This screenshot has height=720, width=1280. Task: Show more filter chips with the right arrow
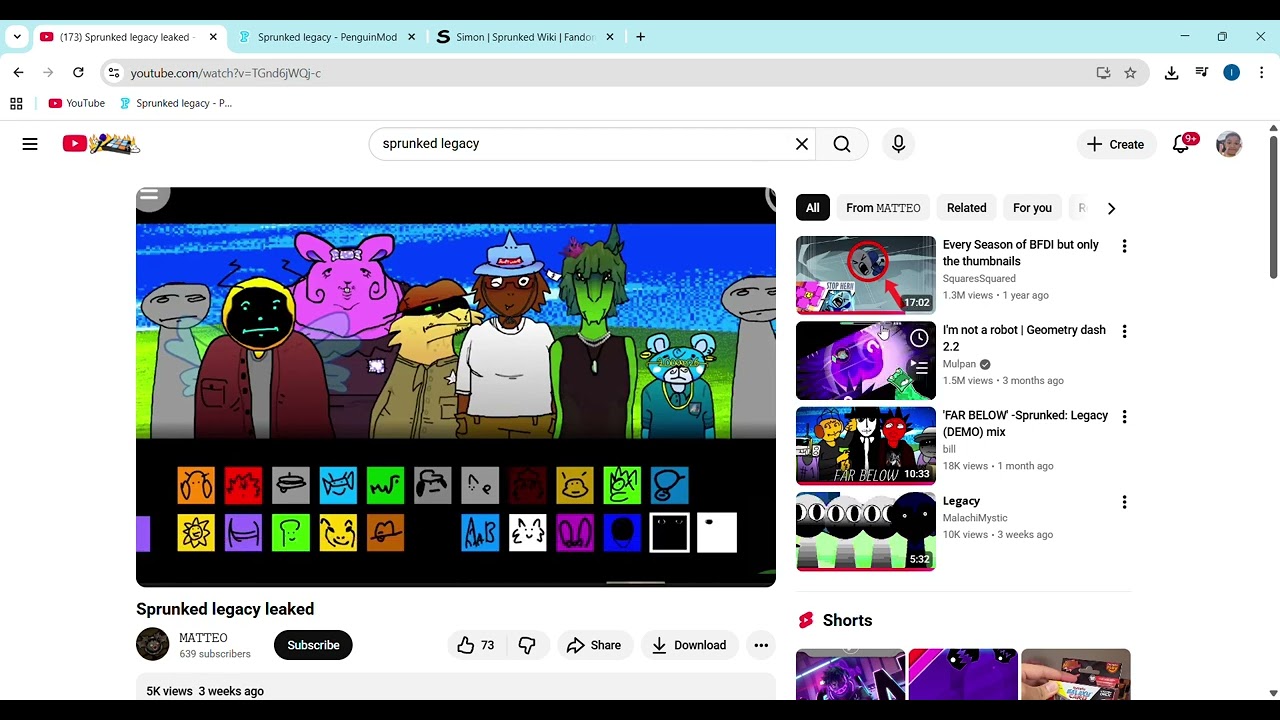pos(1111,208)
